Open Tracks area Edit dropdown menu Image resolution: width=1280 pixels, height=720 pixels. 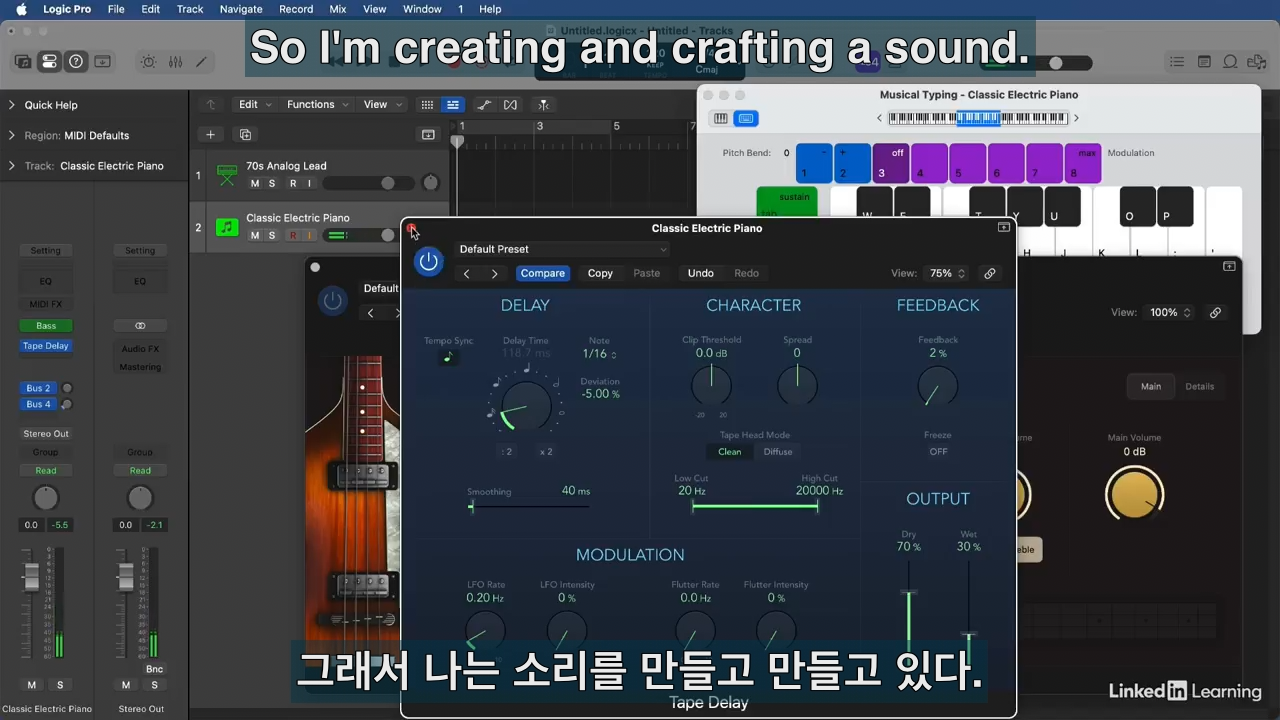tap(254, 104)
